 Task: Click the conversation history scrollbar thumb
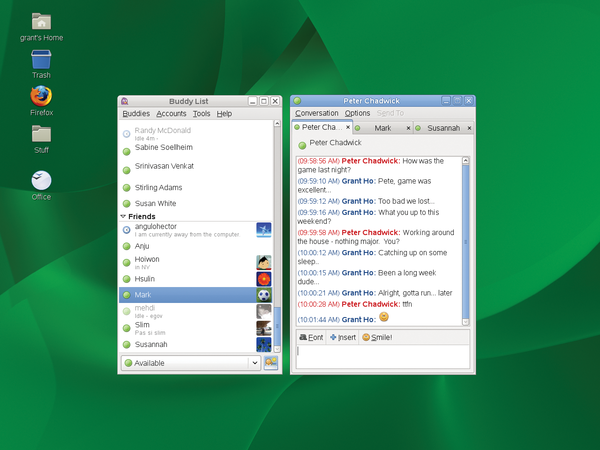466,241
